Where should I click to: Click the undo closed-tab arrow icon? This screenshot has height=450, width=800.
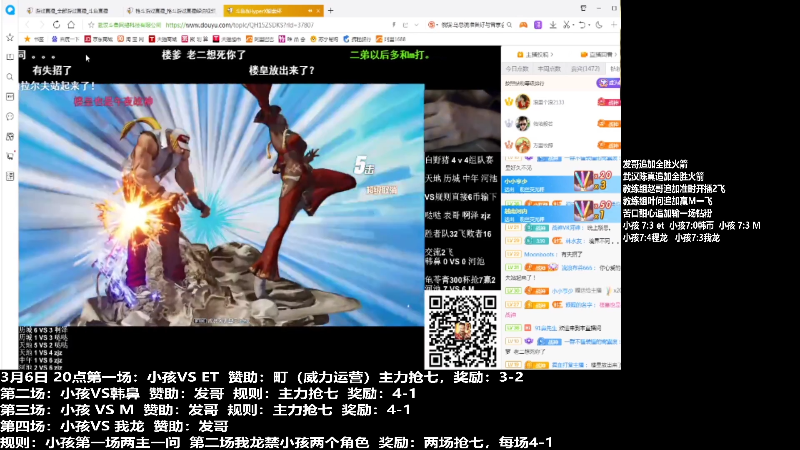[x=582, y=24]
